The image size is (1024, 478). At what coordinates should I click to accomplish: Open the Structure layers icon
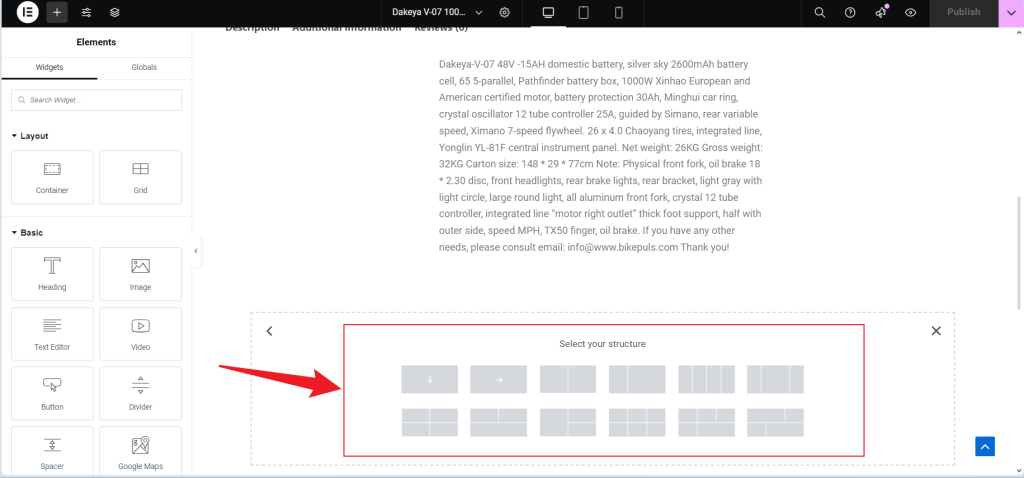(115, 13)
